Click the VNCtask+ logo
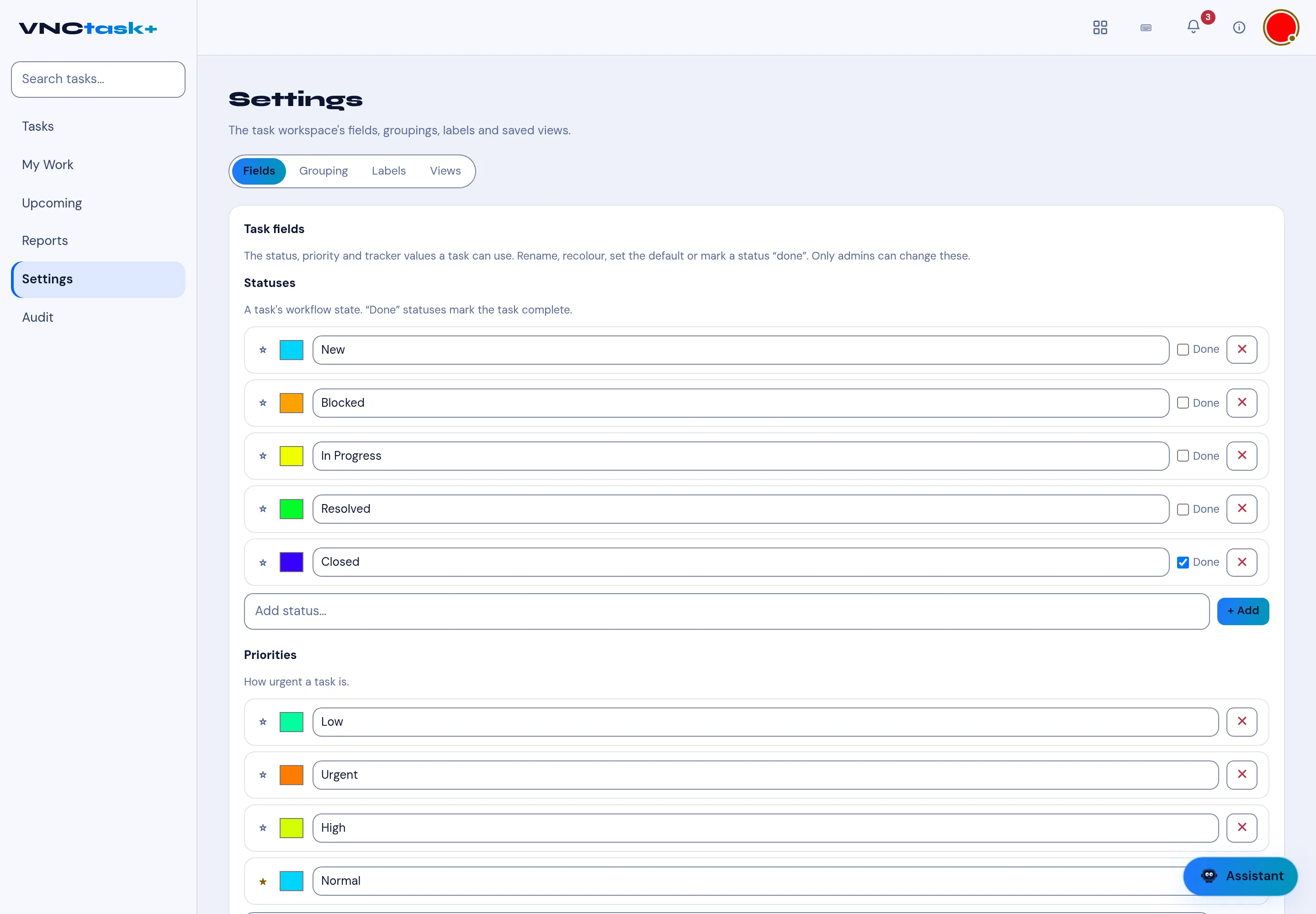 88,28
